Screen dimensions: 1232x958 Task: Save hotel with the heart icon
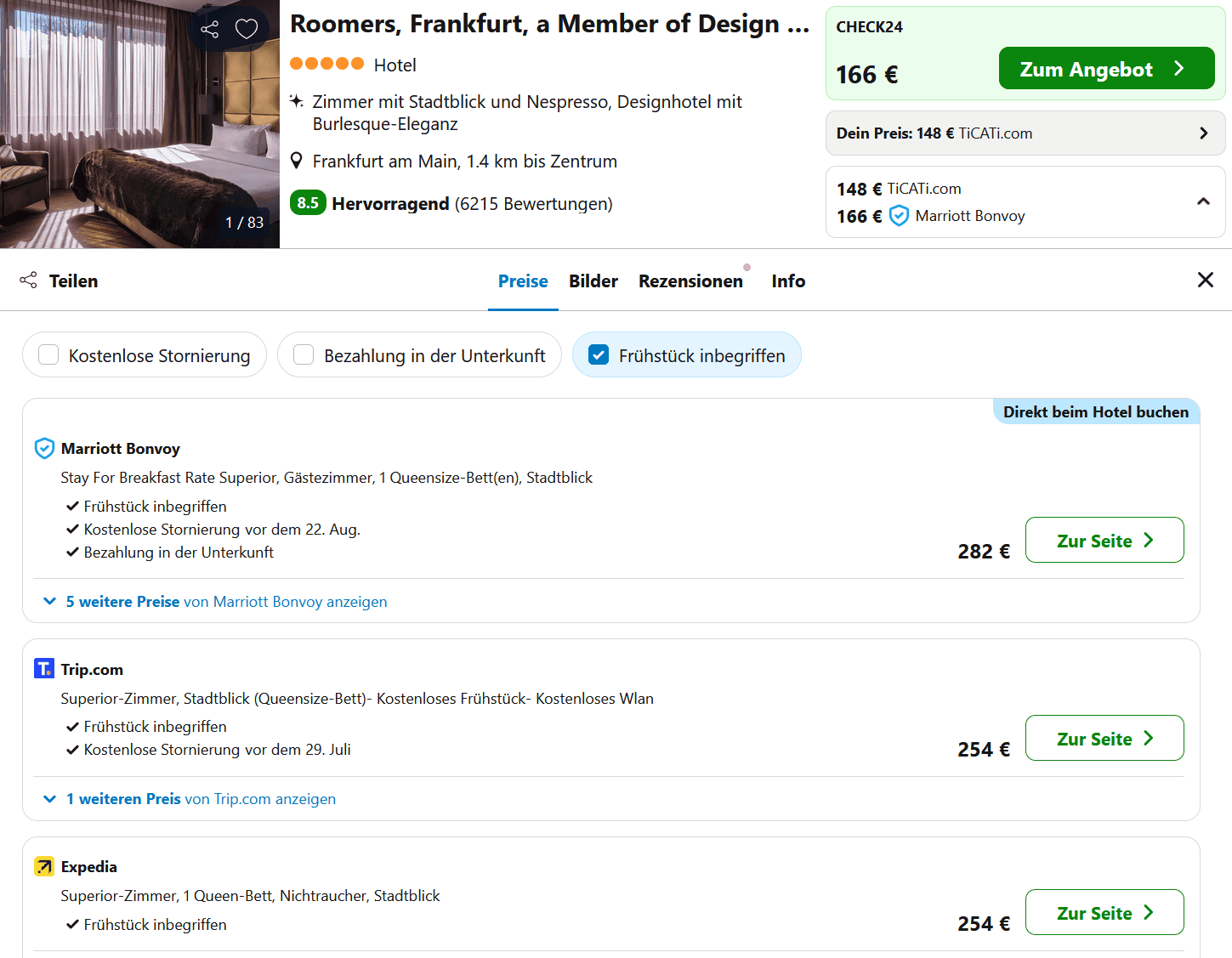point(247,30)
